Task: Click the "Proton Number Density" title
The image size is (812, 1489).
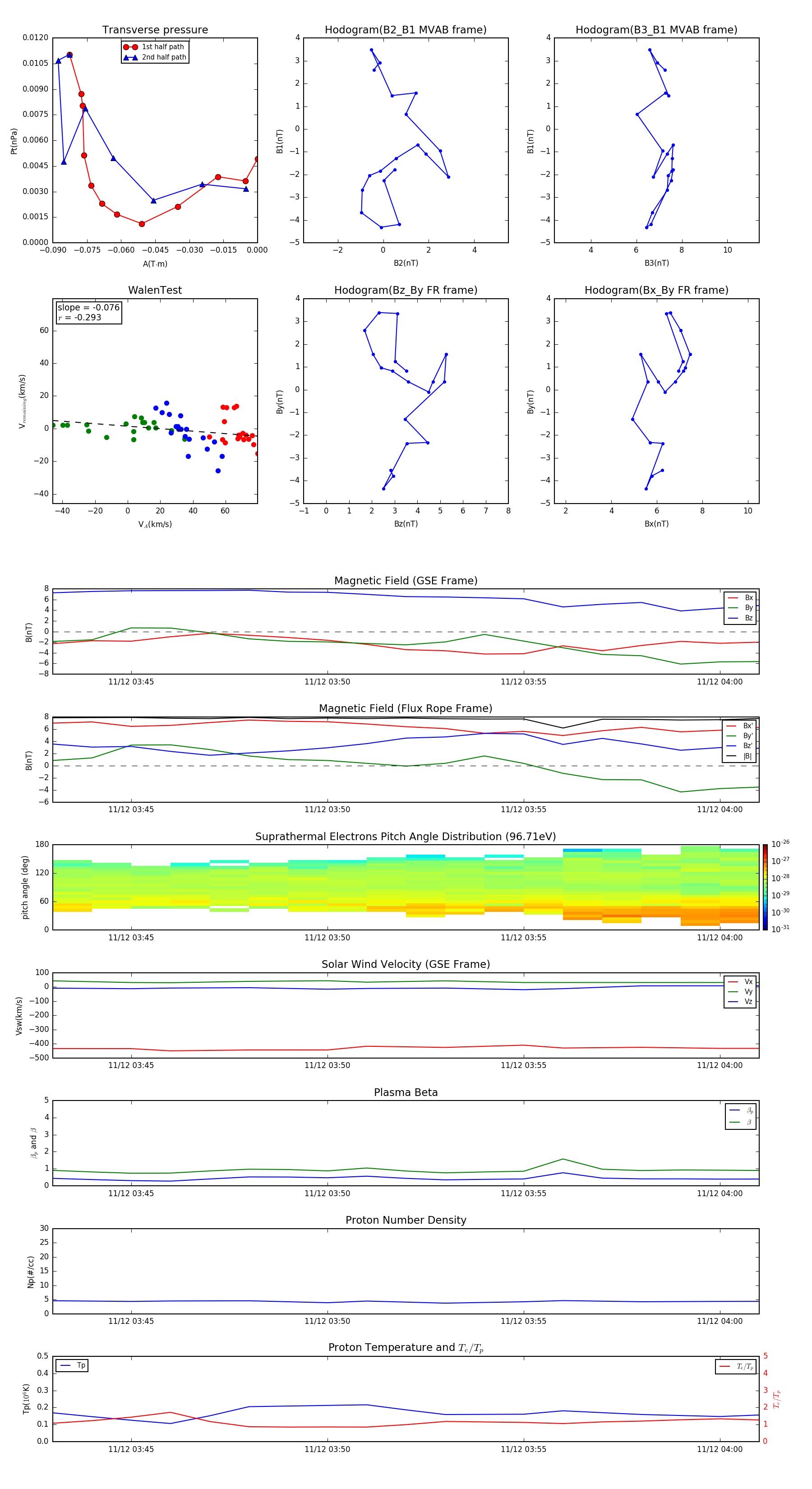Action: tap(406, 1220)
